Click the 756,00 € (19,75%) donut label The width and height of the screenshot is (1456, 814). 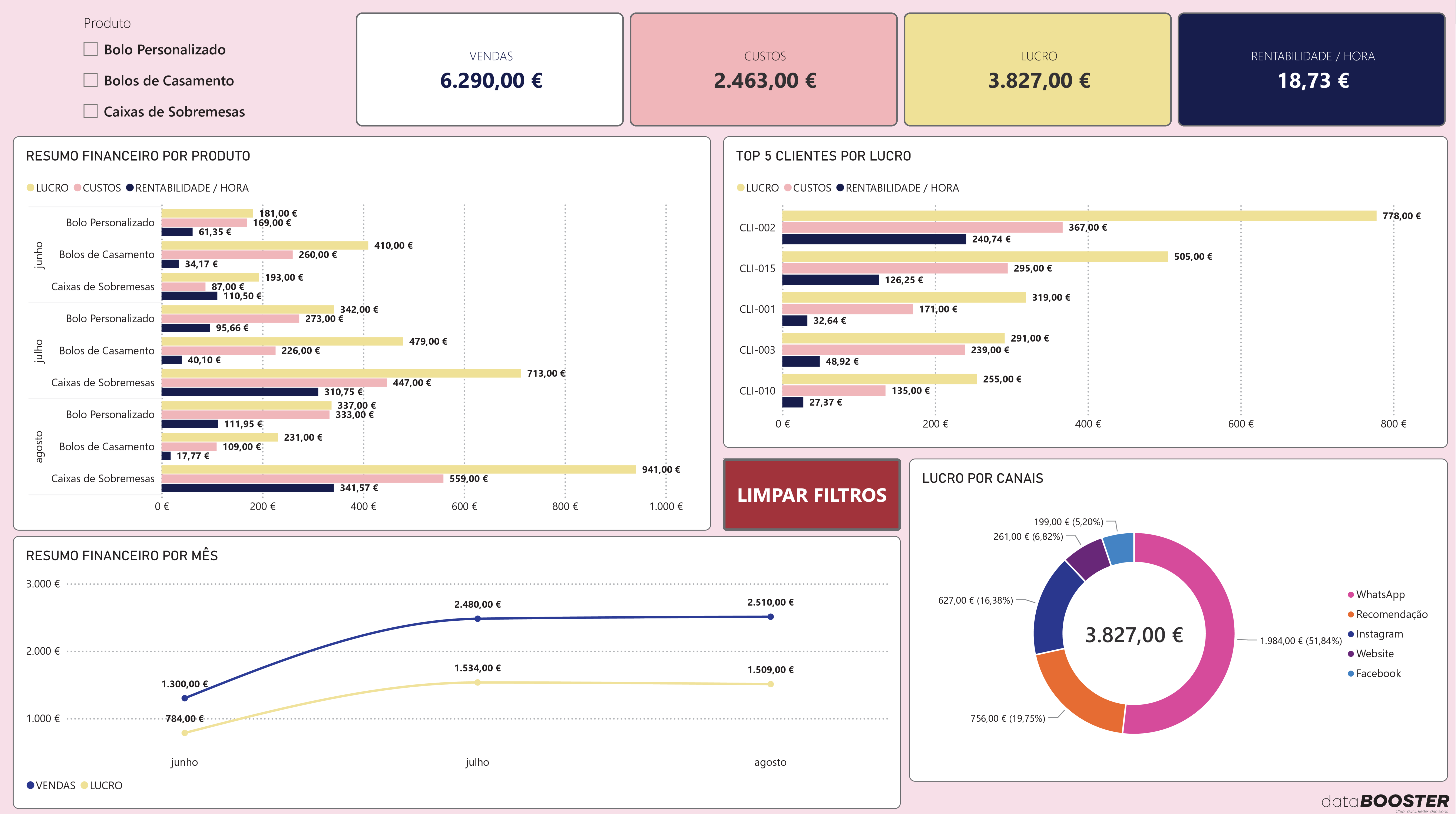click(x=1008, y=718)
